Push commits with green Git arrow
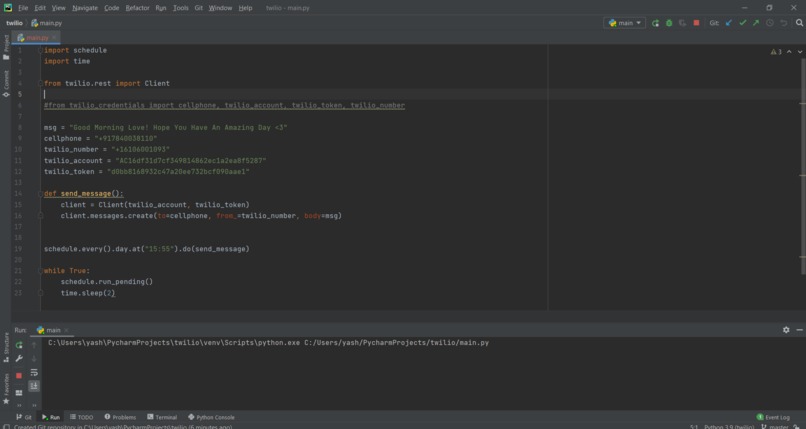This screenshot has width=806, height=429. coord(756,23)
